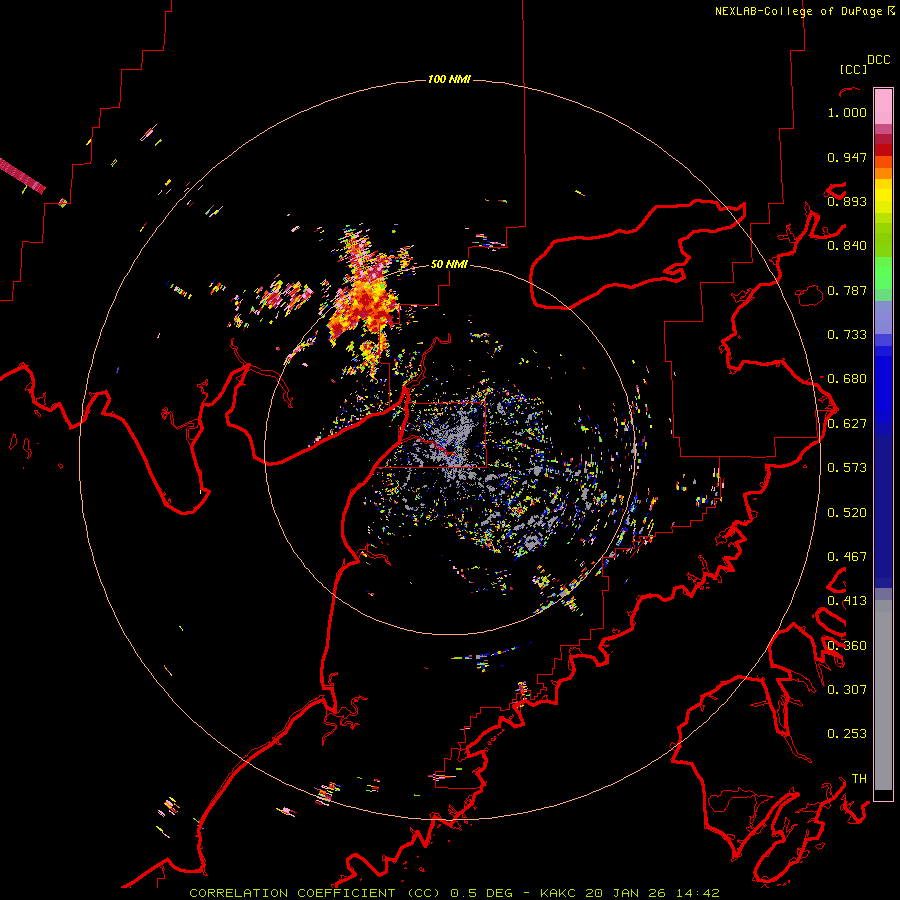Click the 0.627 legend value
900x900 pixels.
tap(847, 424)
